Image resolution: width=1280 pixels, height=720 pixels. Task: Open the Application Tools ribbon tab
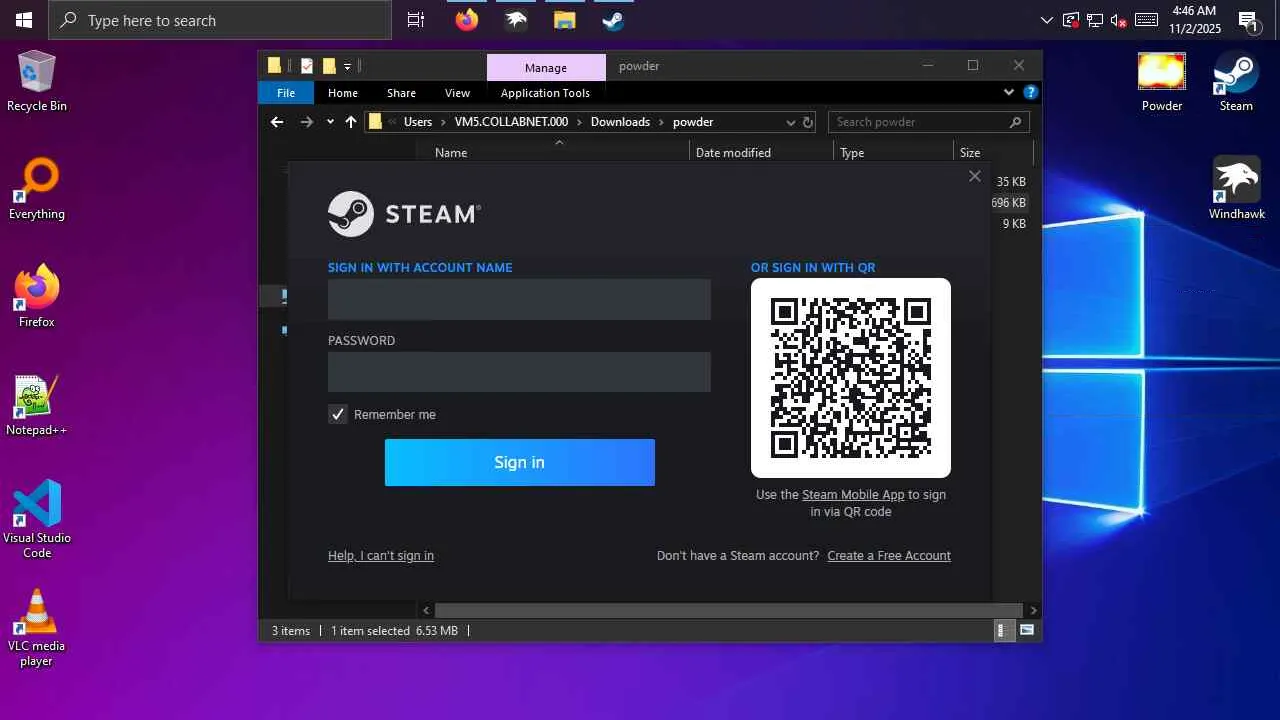[545, 93]
